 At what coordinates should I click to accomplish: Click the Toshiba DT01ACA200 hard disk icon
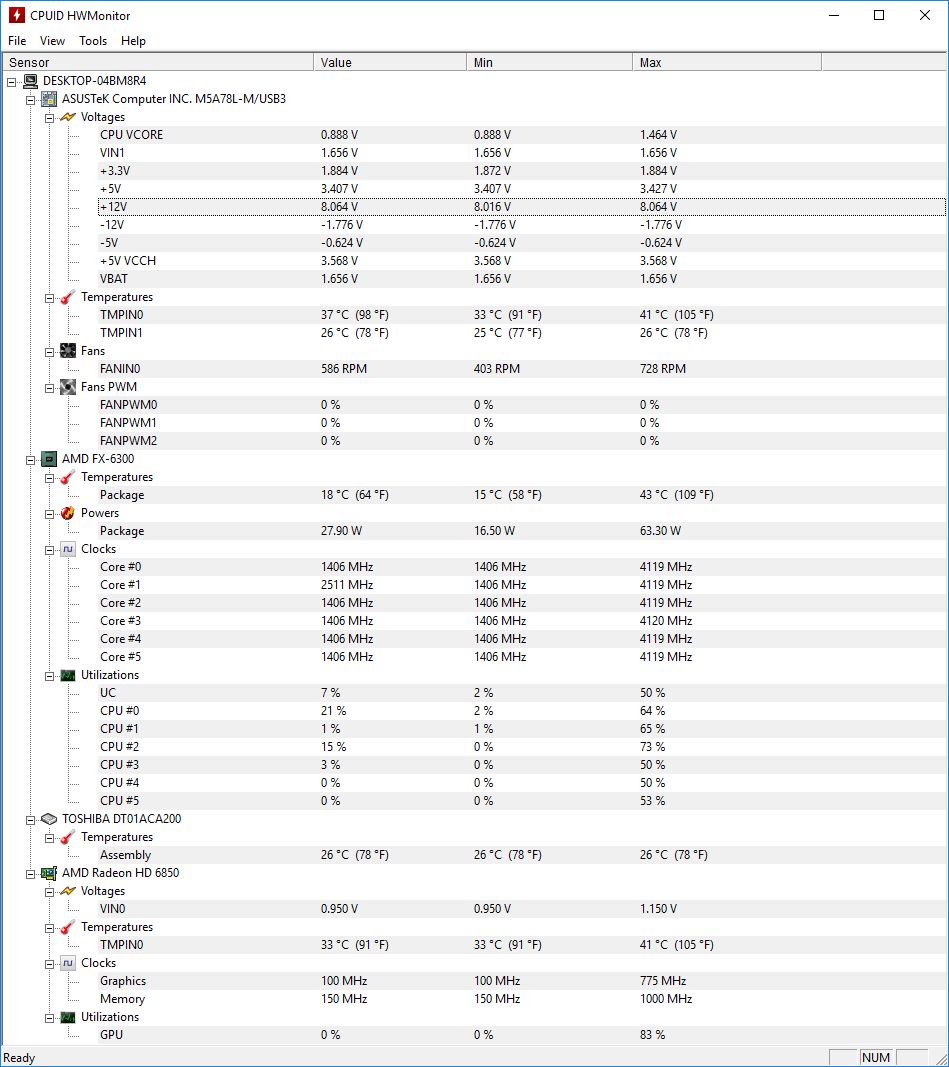pos(48,819)
